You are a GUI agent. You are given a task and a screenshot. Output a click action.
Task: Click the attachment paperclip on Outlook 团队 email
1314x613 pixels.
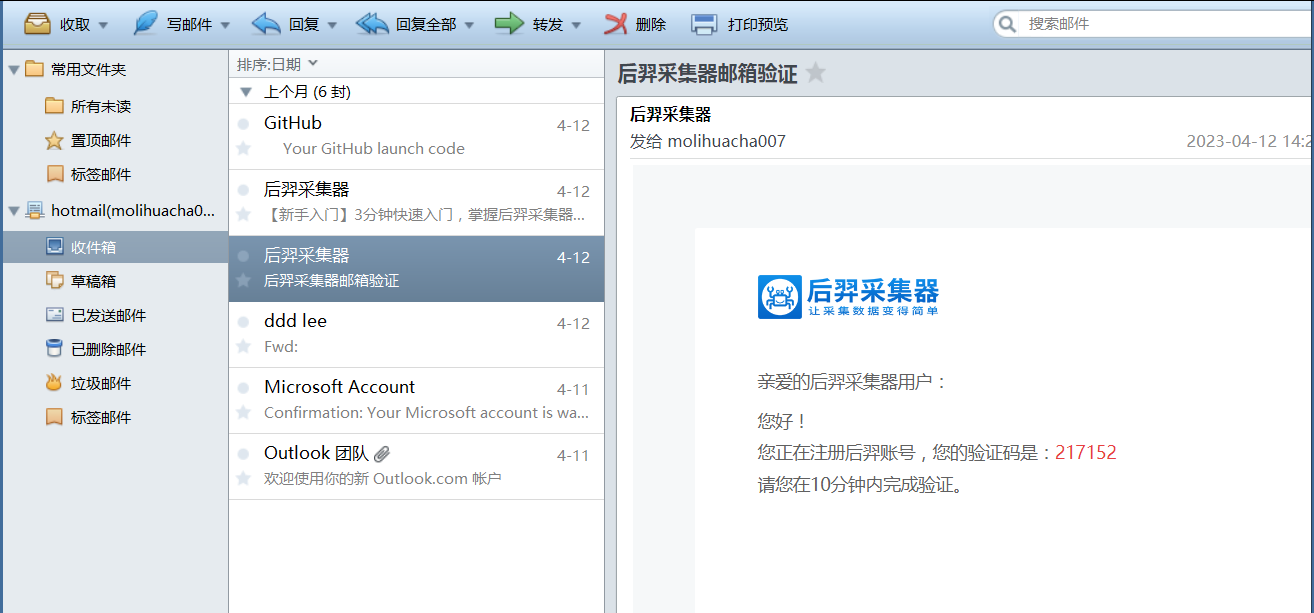[382, 454]
